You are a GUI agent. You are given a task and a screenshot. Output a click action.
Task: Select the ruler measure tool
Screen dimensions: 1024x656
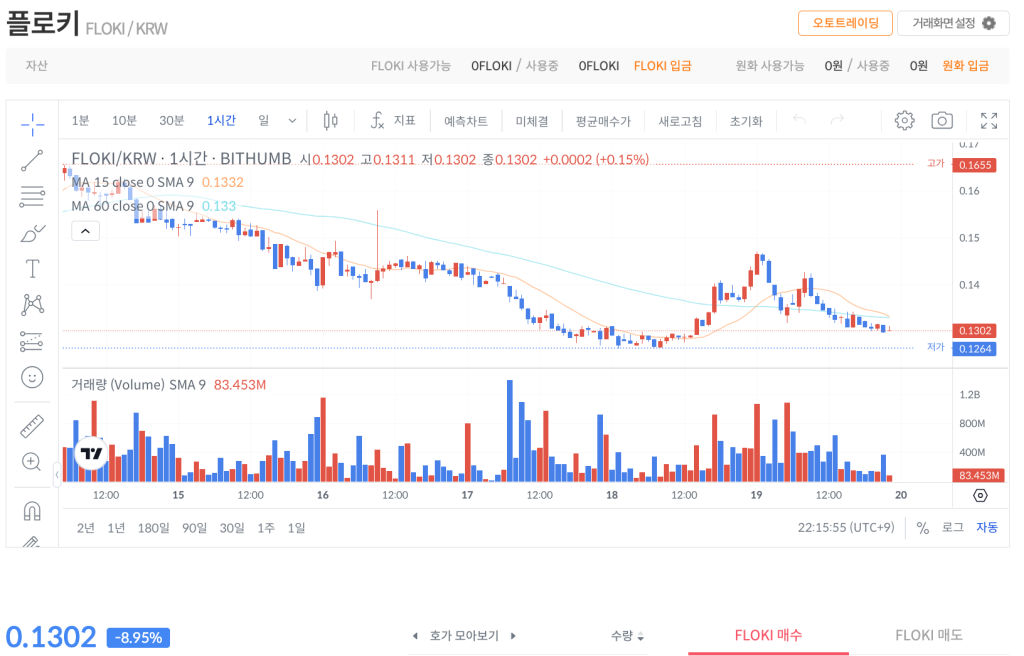(x=32, y=426)
